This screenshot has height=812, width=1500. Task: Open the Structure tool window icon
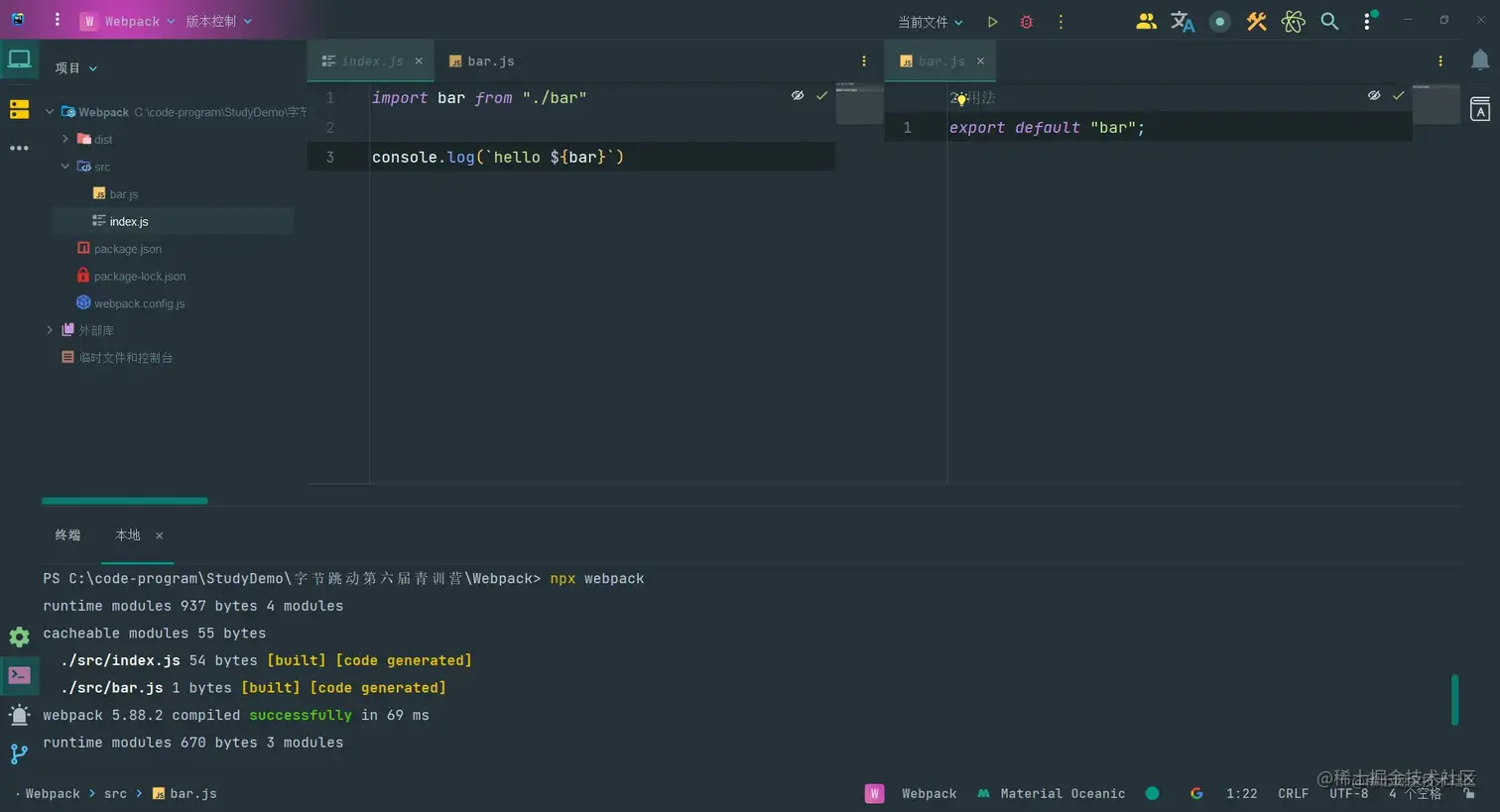click(19, 109)
